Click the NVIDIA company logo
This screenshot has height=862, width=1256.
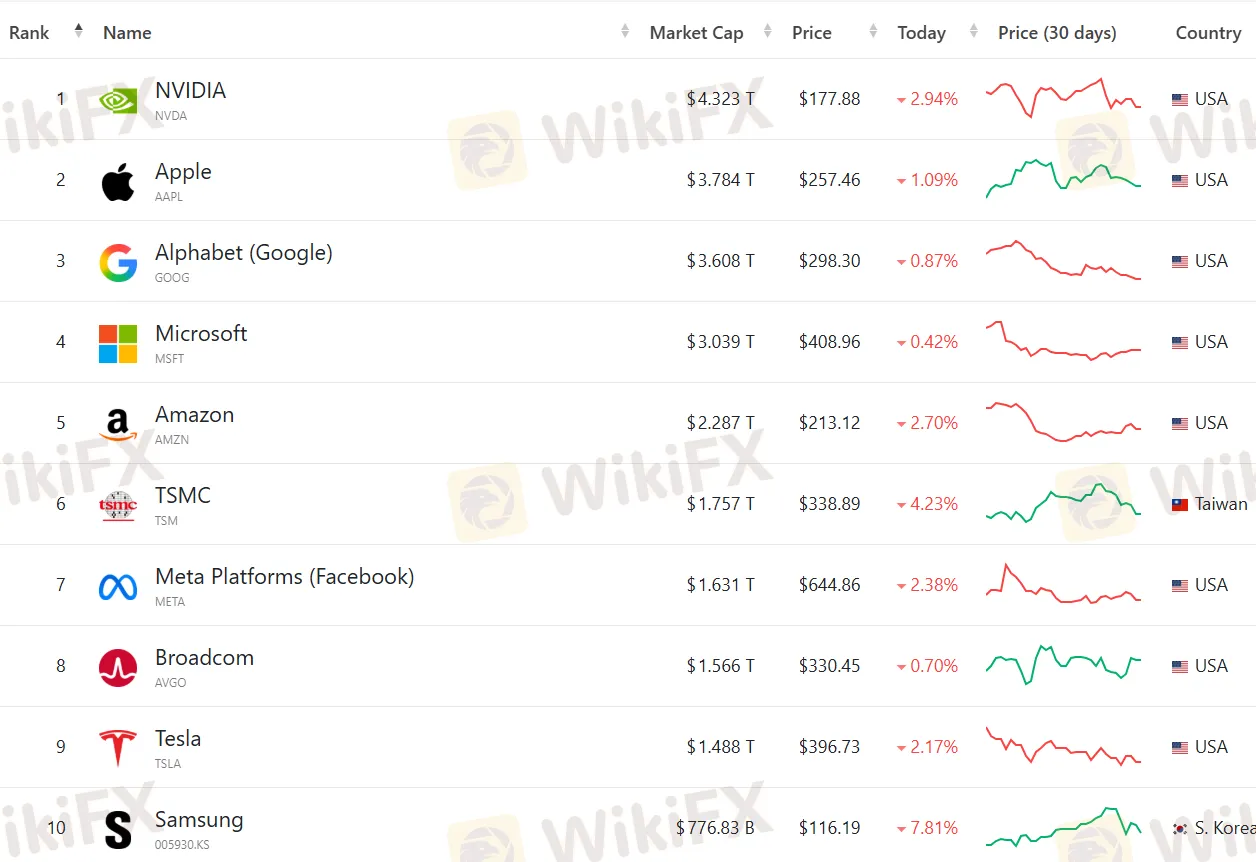point(118,99)
